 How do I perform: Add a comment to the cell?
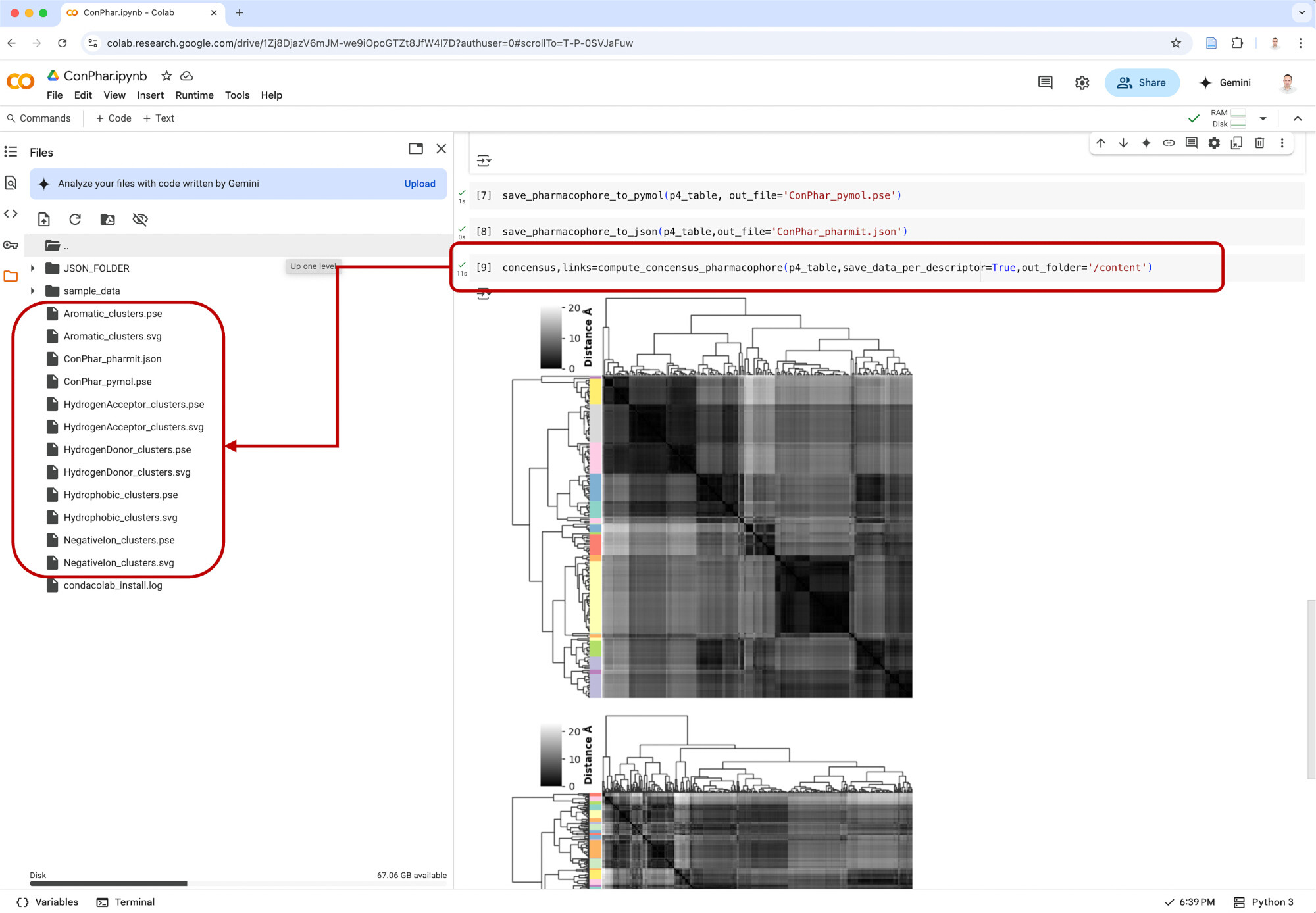(1192, 143)
